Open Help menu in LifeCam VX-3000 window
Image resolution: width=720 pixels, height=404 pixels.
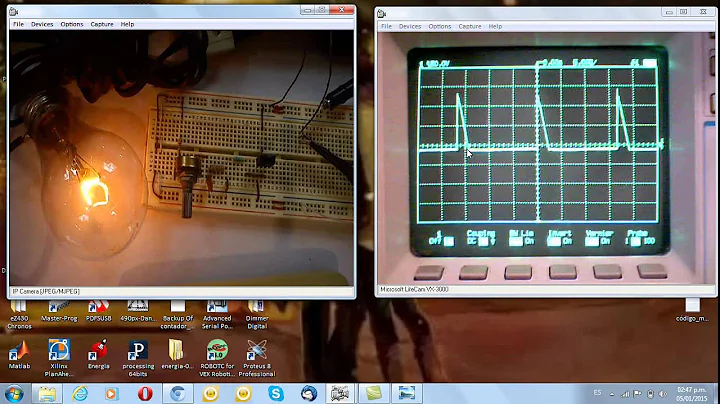pyautogui.click(x=495, y=27)
